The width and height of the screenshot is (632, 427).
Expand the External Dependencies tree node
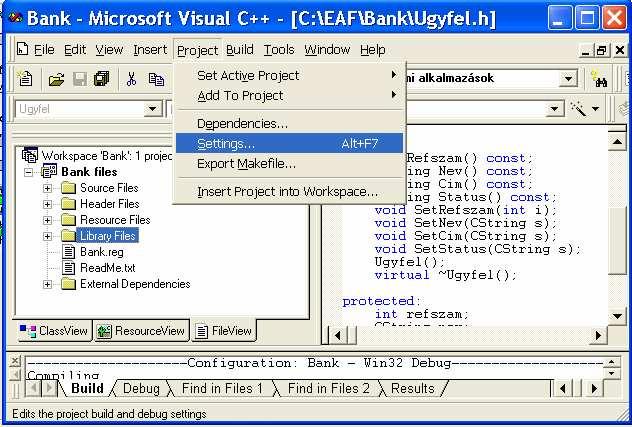pos(47,285)
